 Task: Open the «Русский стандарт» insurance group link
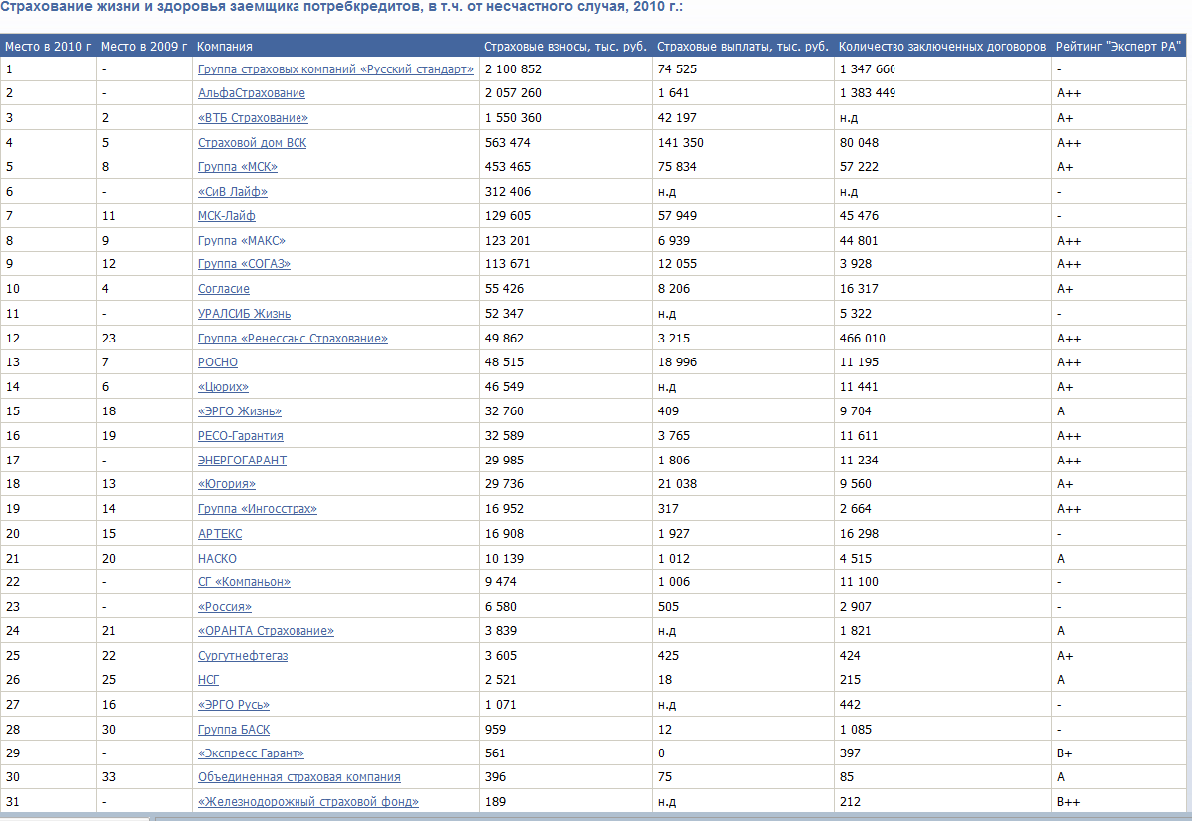pyautogui.click(x=335, y=69)
